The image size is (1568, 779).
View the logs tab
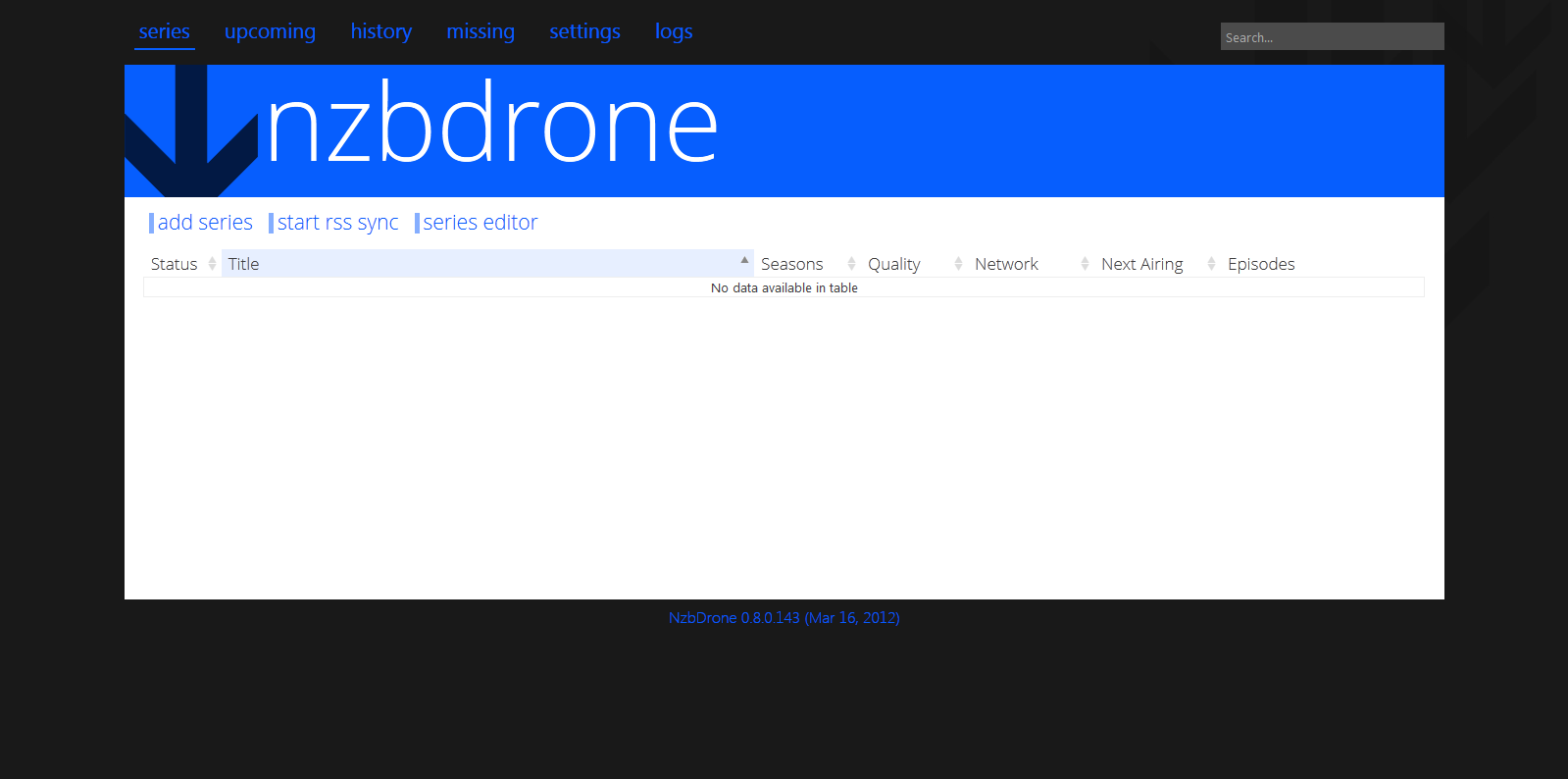[x=674, y=31]
